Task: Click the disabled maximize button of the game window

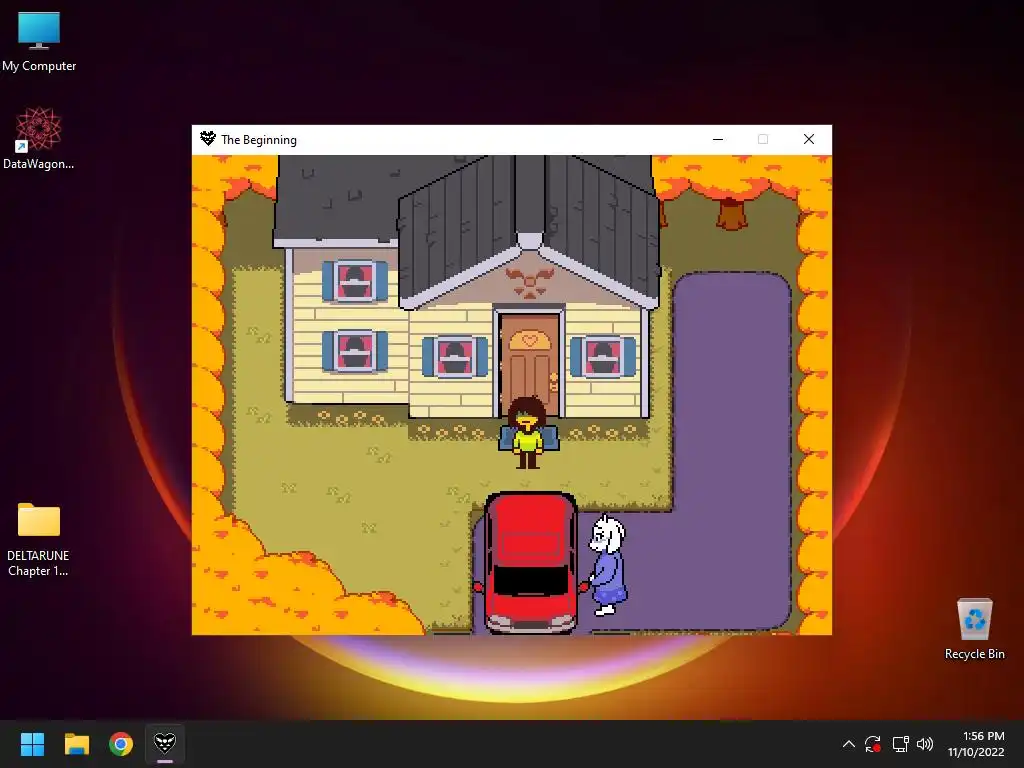Action: coord(763,139)
